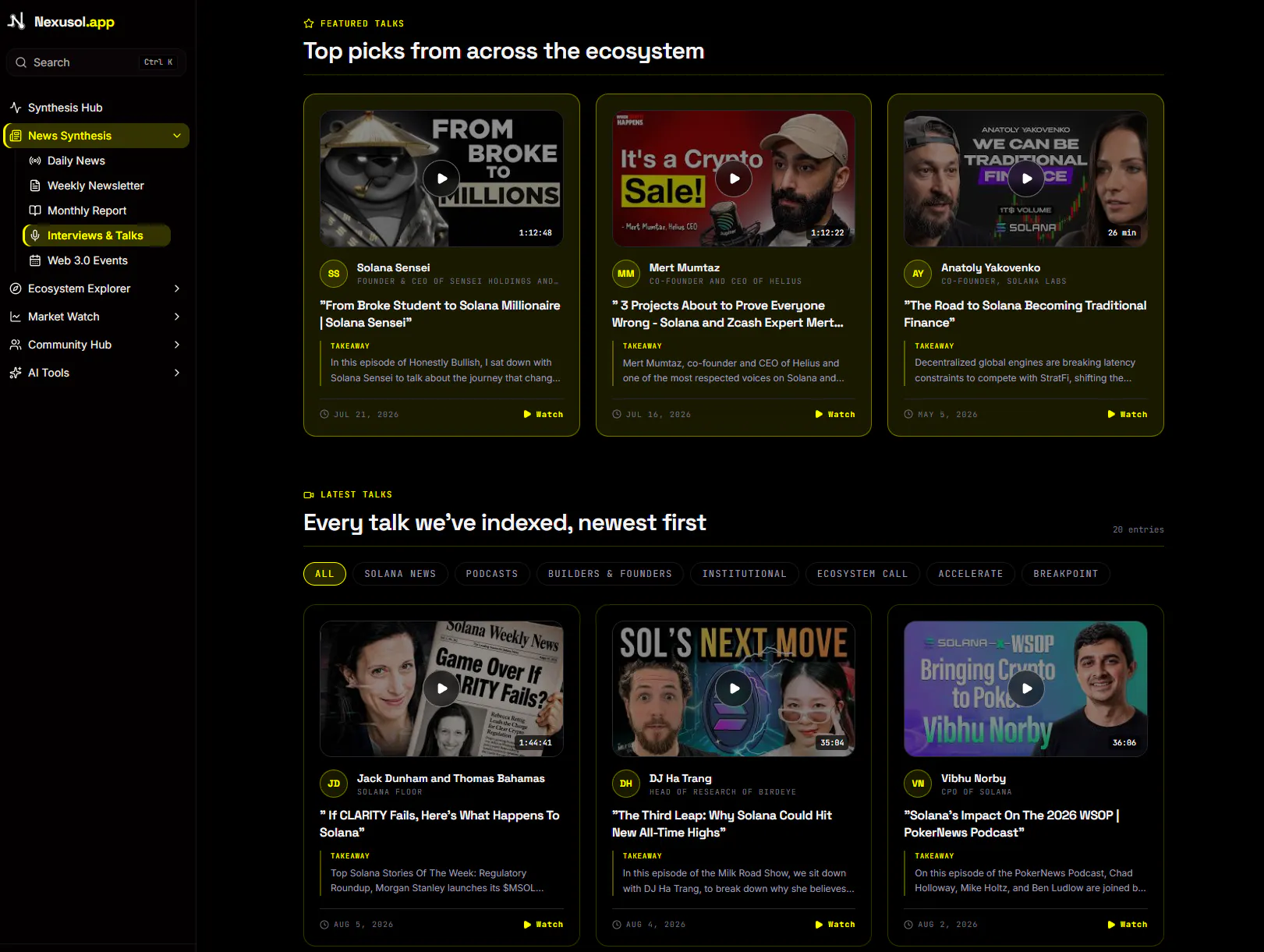Click the Ecosystem Explorer compass icon
Image resolution: width=1264 pixels, height=952 pixels.
pyautogui.click(x=16, y=288)
